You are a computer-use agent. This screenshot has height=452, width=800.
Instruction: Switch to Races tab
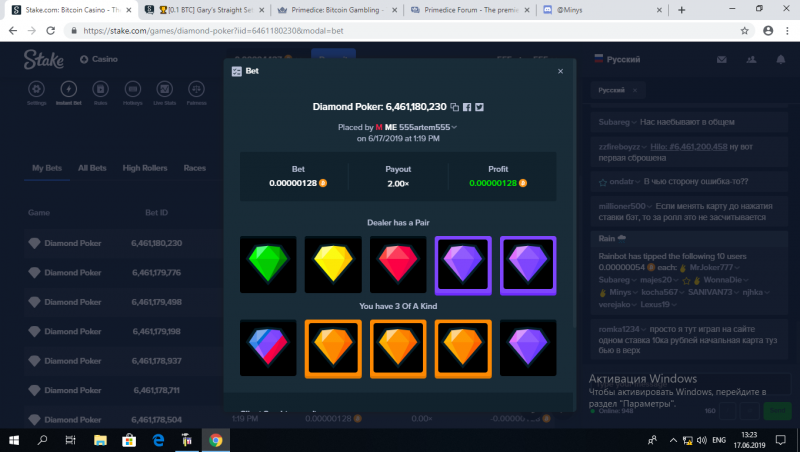tap(195, 168)
